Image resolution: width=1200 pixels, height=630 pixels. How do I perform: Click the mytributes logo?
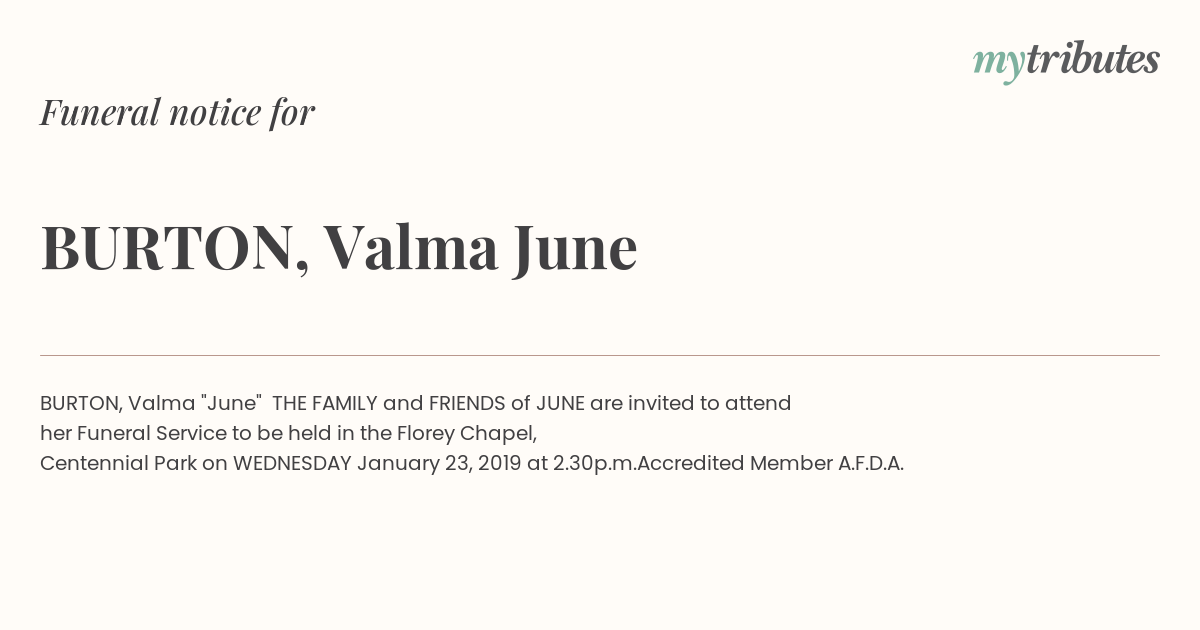[x=1066, y=61]
